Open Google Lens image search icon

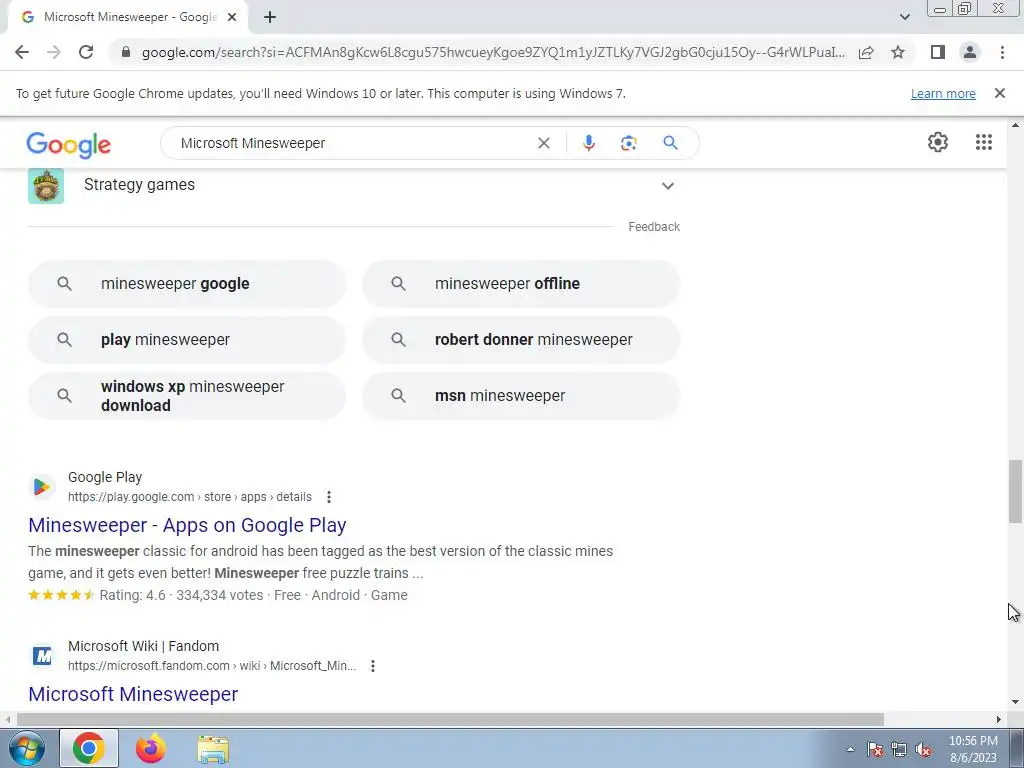pos(628,143)
